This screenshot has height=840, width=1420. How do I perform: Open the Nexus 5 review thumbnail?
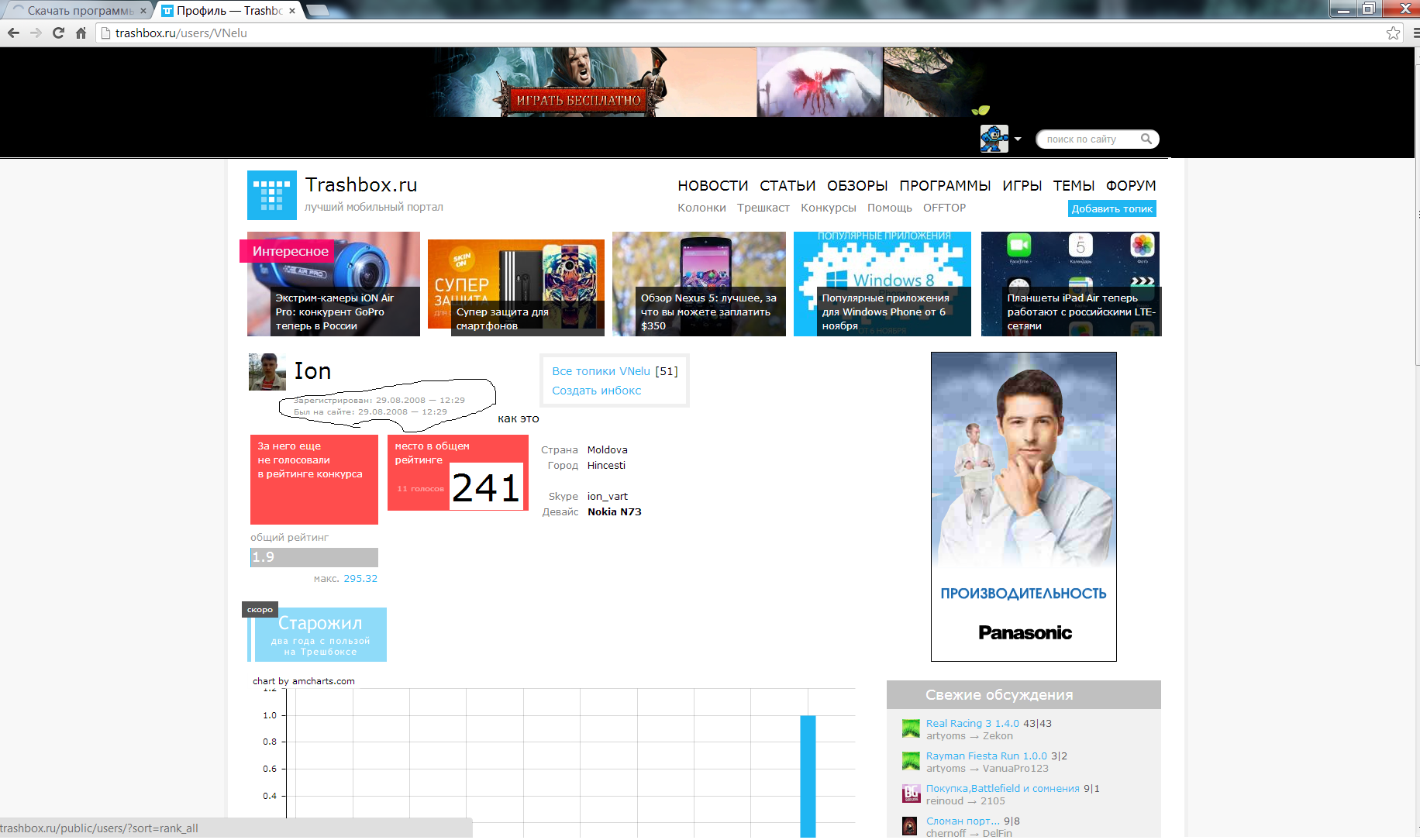[x=699, y=284]
